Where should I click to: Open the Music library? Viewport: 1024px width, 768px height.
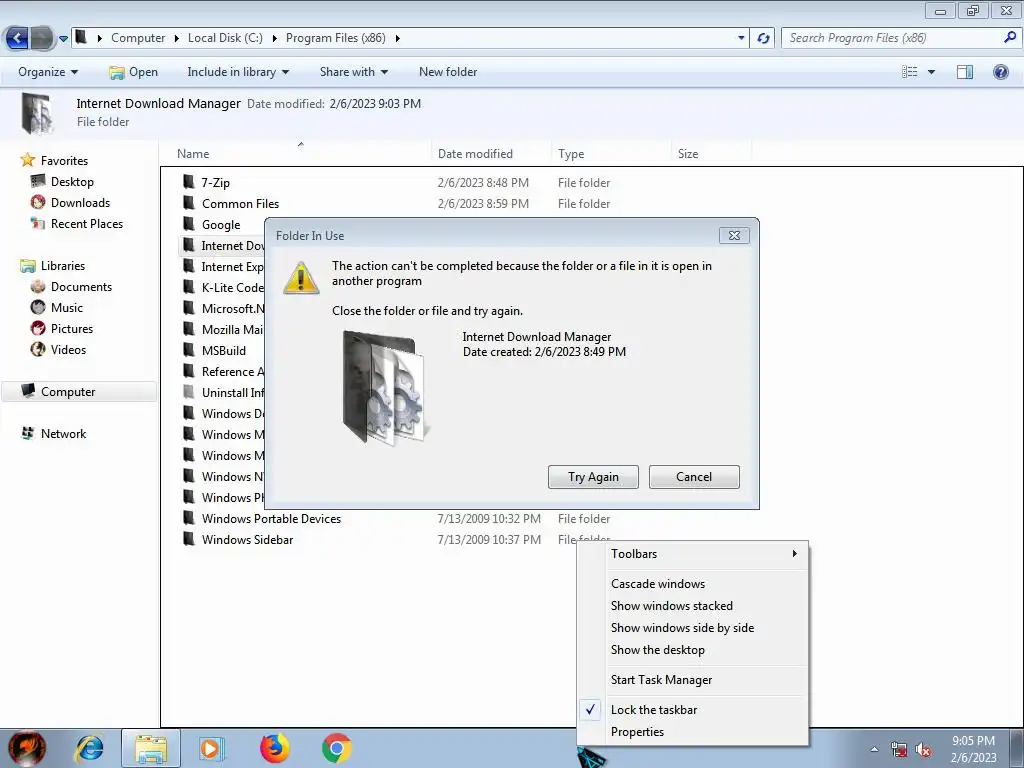click(x=67, y=308)
